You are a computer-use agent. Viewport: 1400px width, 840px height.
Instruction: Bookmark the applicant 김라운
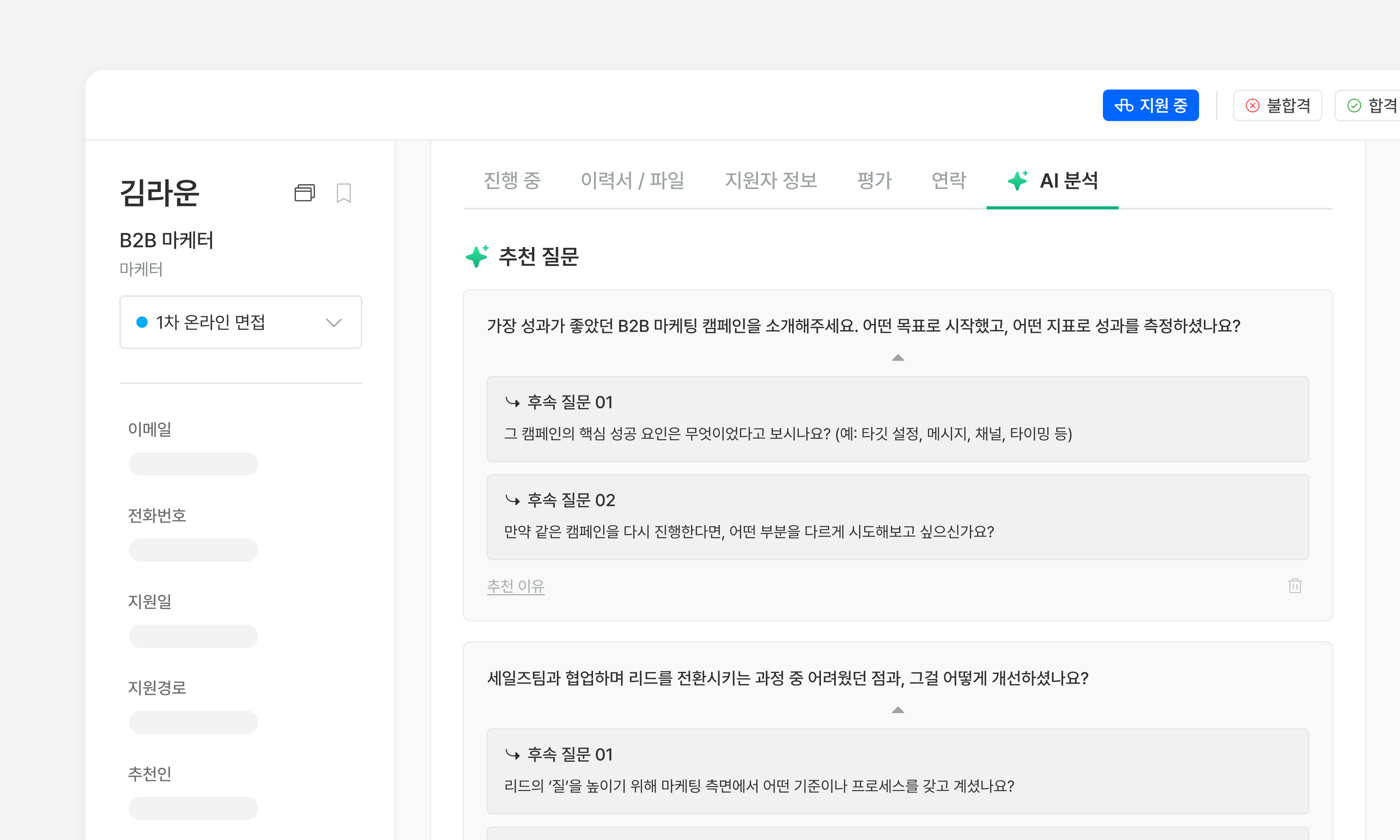343,193
